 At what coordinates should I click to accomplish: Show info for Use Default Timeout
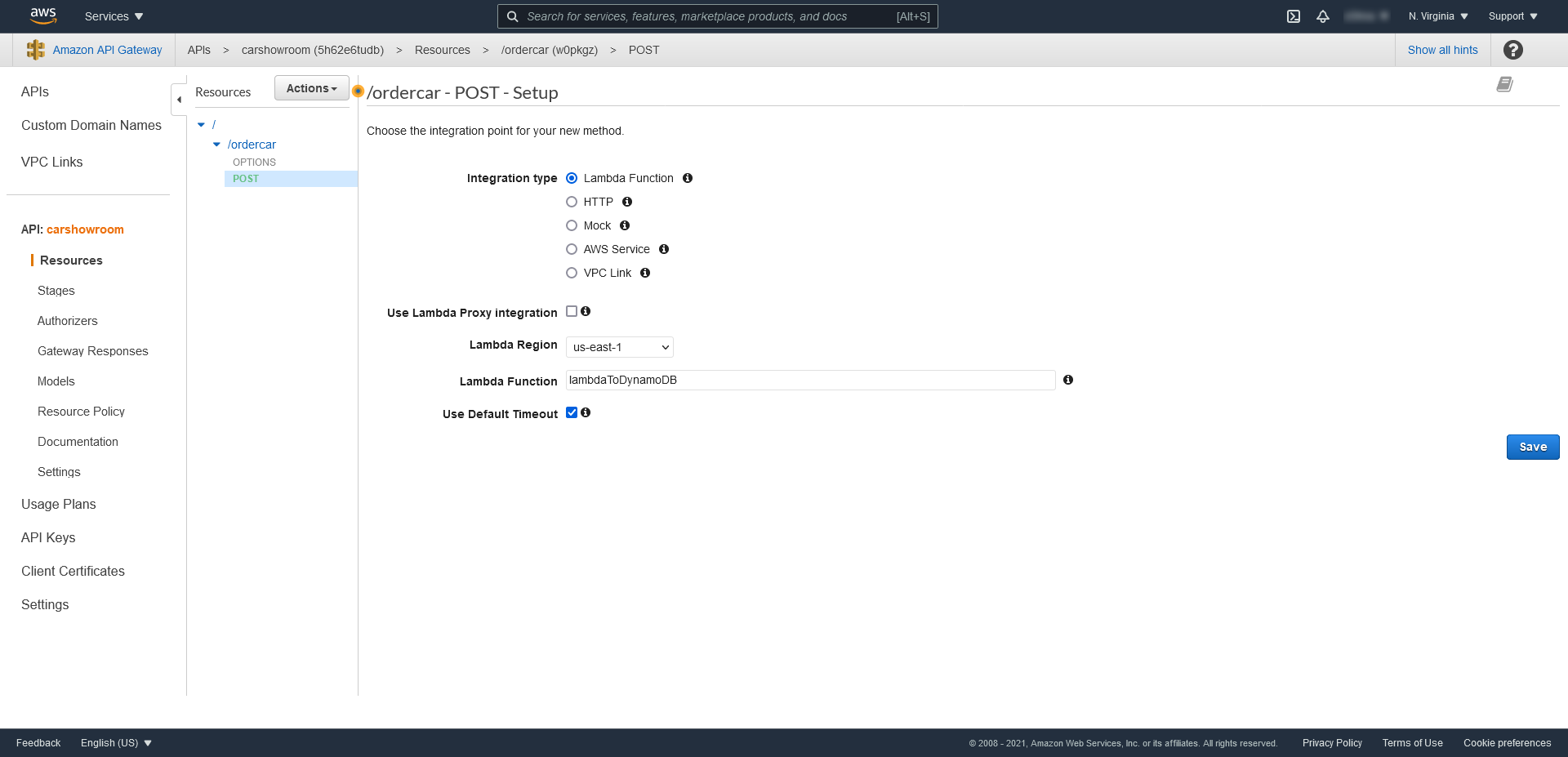(x=586, y=412)
